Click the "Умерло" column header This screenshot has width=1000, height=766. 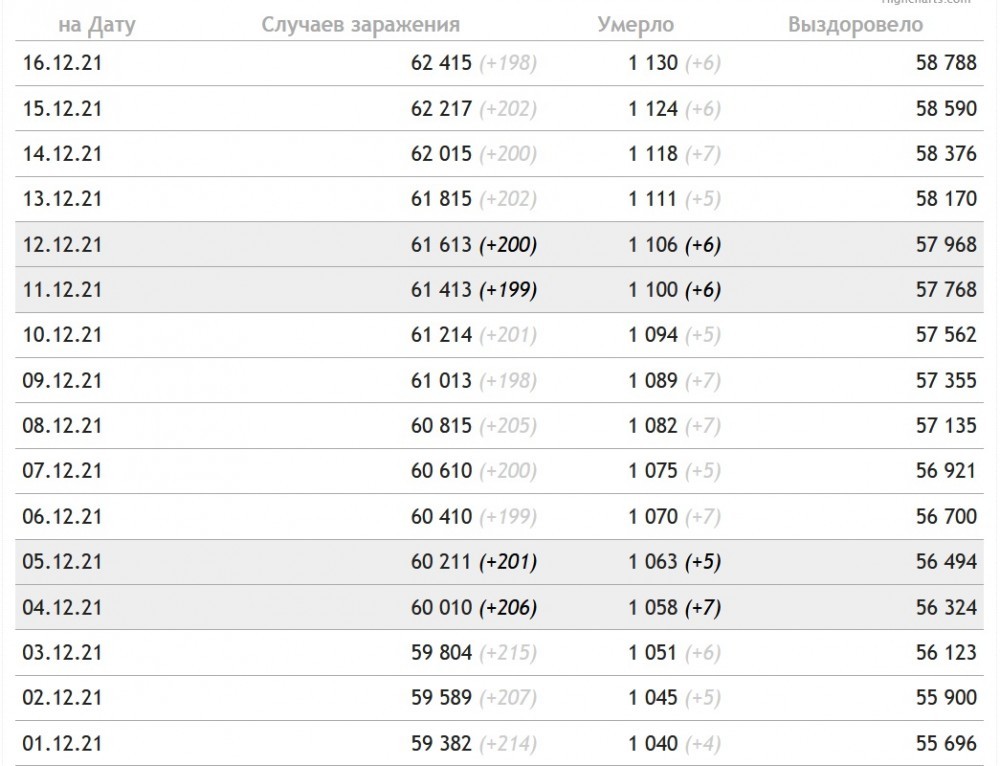[635, 24]
